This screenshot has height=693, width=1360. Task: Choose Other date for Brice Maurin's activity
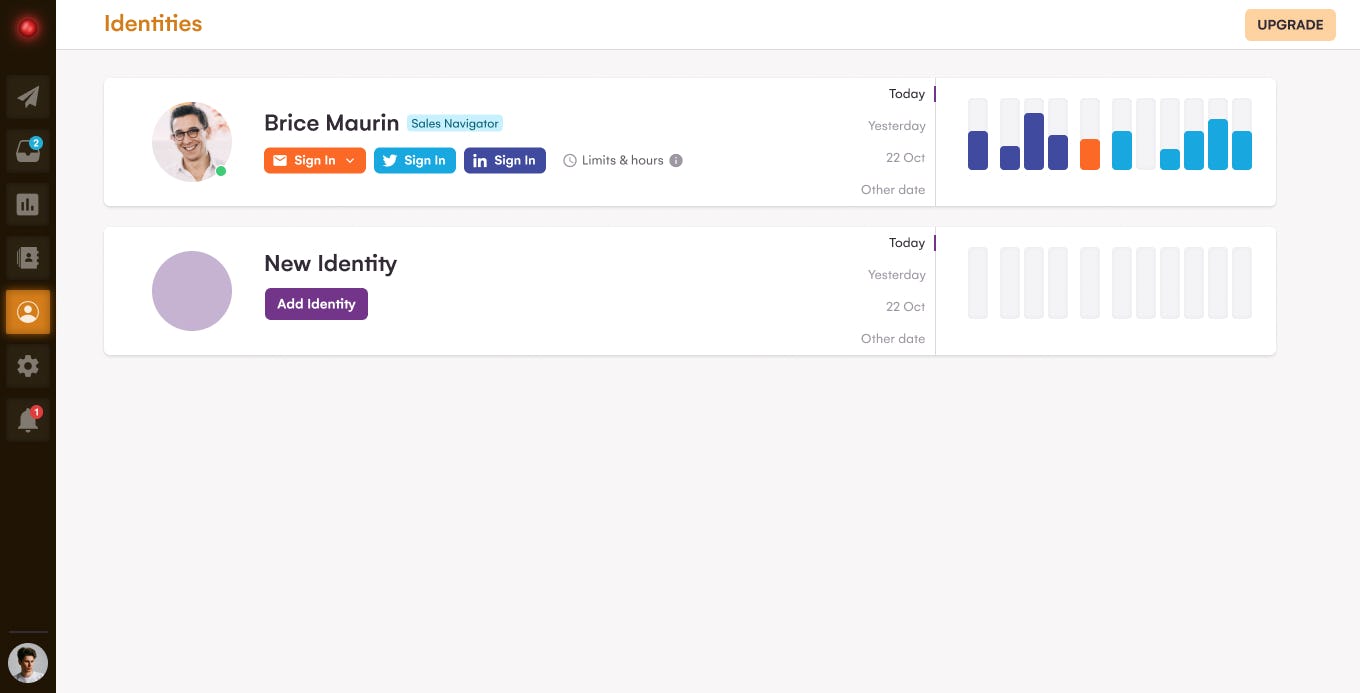(893, 189)
